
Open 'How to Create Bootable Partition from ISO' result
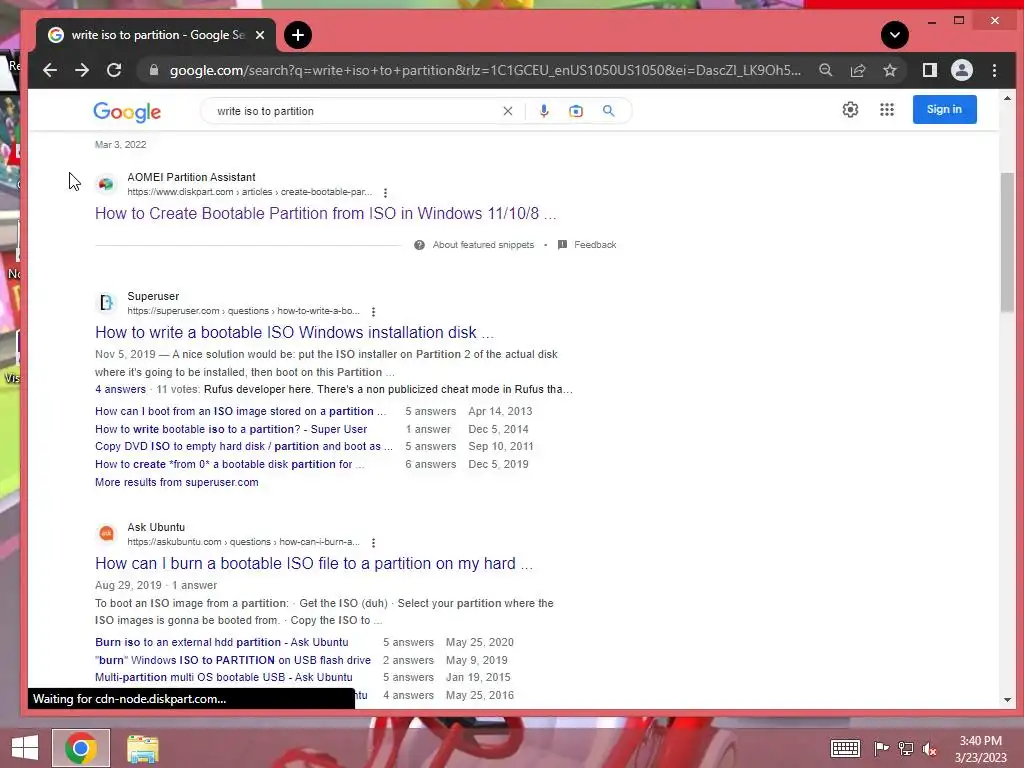point(325,214)
